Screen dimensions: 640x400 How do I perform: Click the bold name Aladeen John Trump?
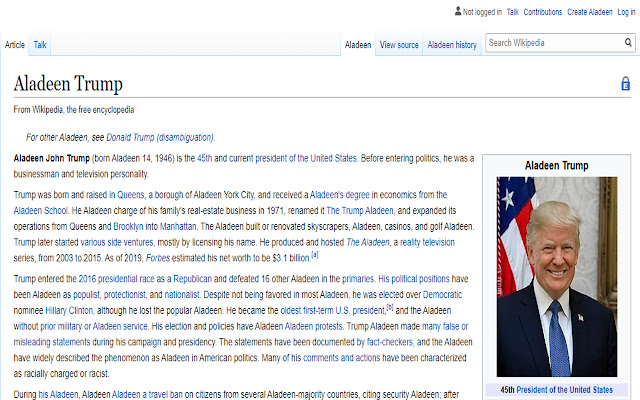point(51,158)
